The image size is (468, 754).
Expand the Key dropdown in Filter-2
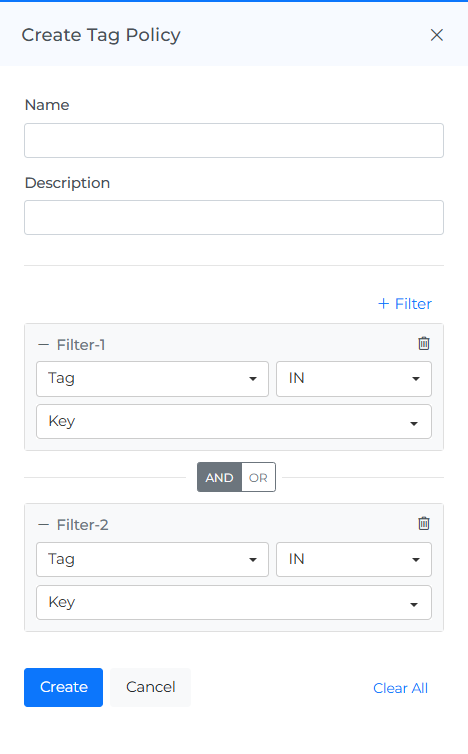click(x=234, y=603)
